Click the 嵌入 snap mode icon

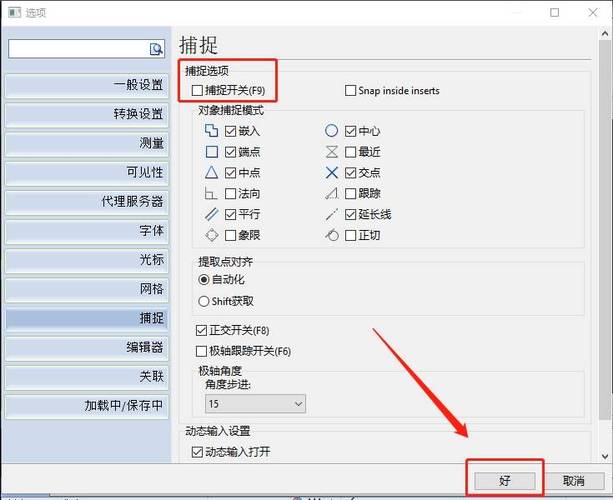[x=211, y=131]
